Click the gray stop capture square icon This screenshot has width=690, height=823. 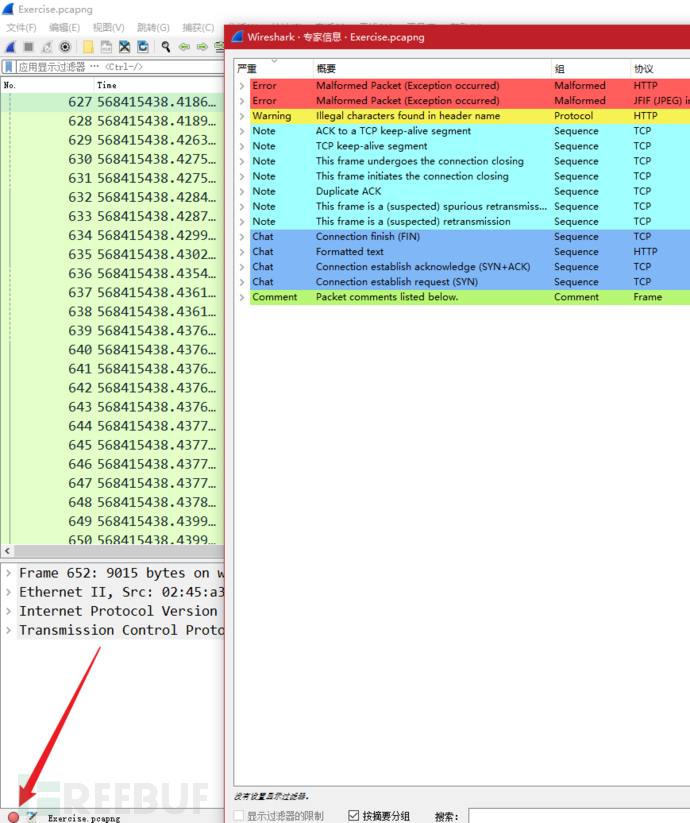click(29, 47)
